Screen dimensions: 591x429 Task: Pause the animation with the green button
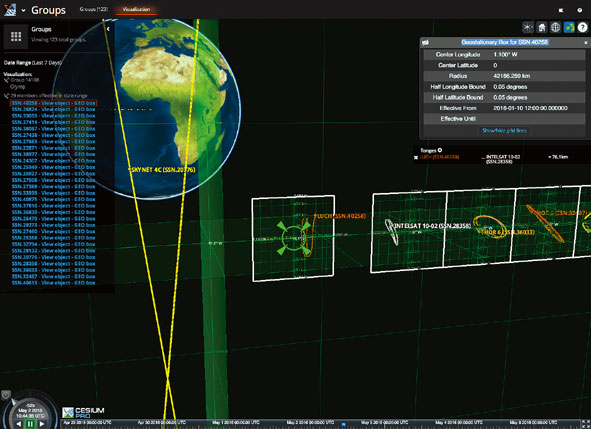coord(30,424)
